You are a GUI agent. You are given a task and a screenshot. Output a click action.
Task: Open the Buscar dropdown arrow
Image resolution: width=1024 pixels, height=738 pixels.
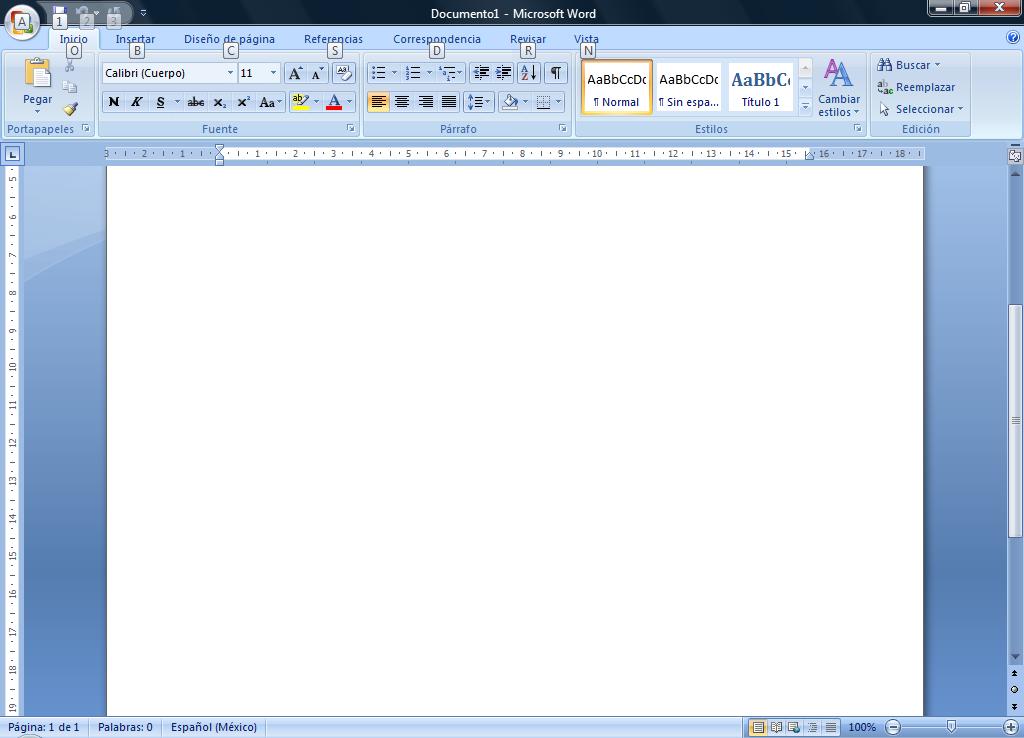937,65
